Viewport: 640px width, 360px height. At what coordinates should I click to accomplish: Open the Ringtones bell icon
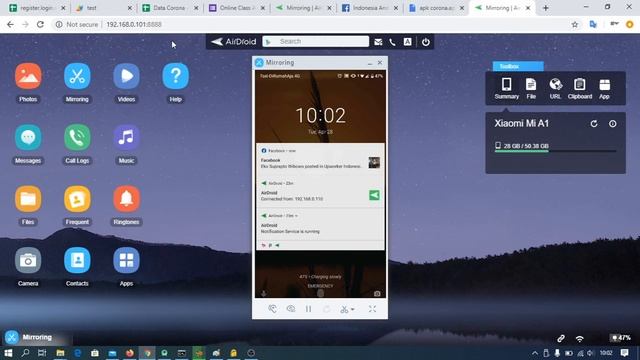[x=127, y=199]
